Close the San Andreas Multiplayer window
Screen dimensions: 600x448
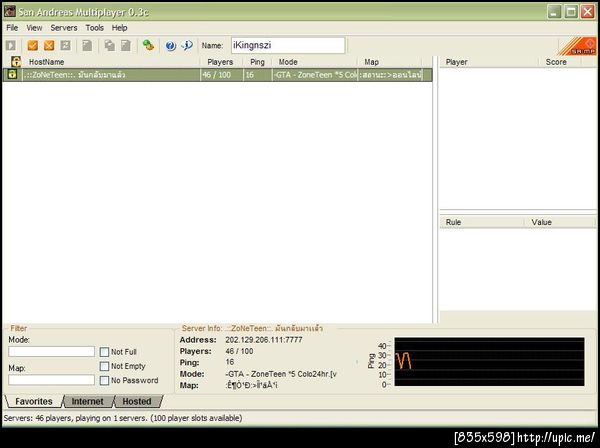(588, 12)
